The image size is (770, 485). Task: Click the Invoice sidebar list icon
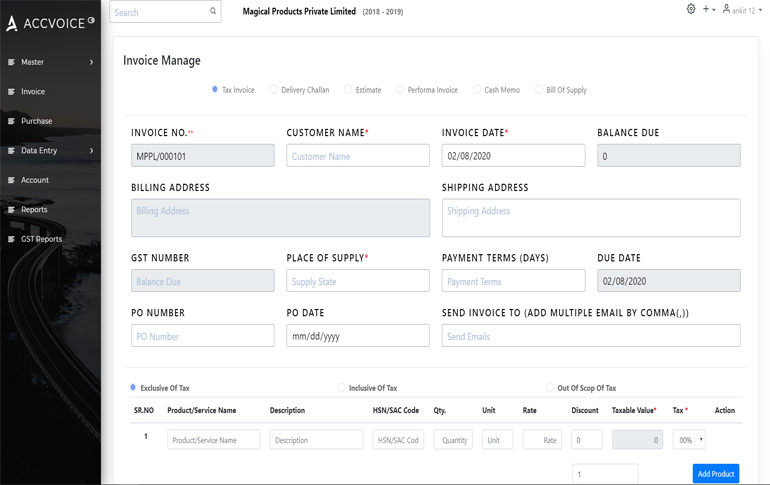[11, 92]
